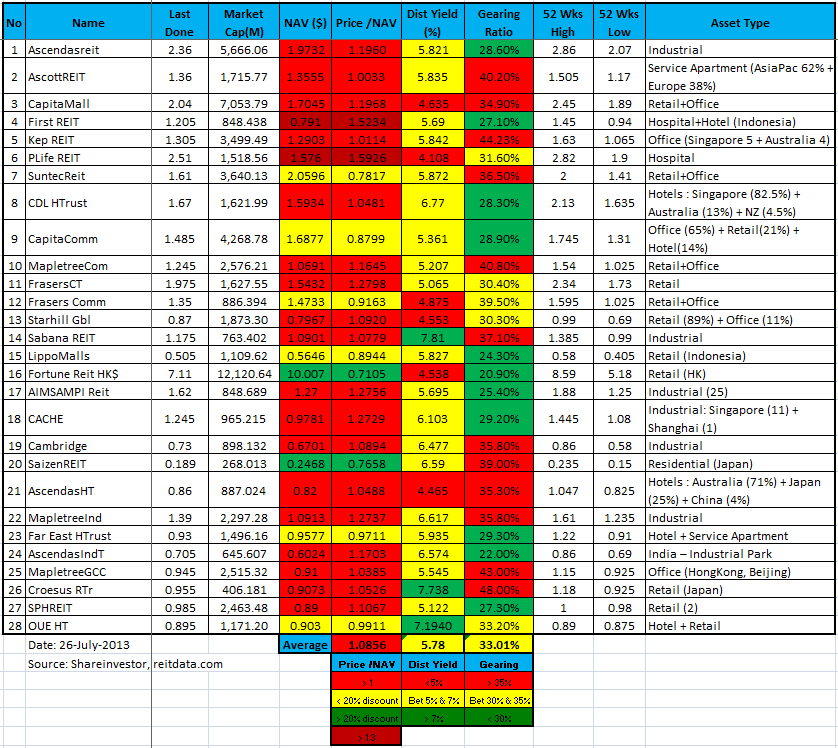Select the 52 Wks High header
Viewport: 838px width, 748px height.
click(x=563, y=23)
